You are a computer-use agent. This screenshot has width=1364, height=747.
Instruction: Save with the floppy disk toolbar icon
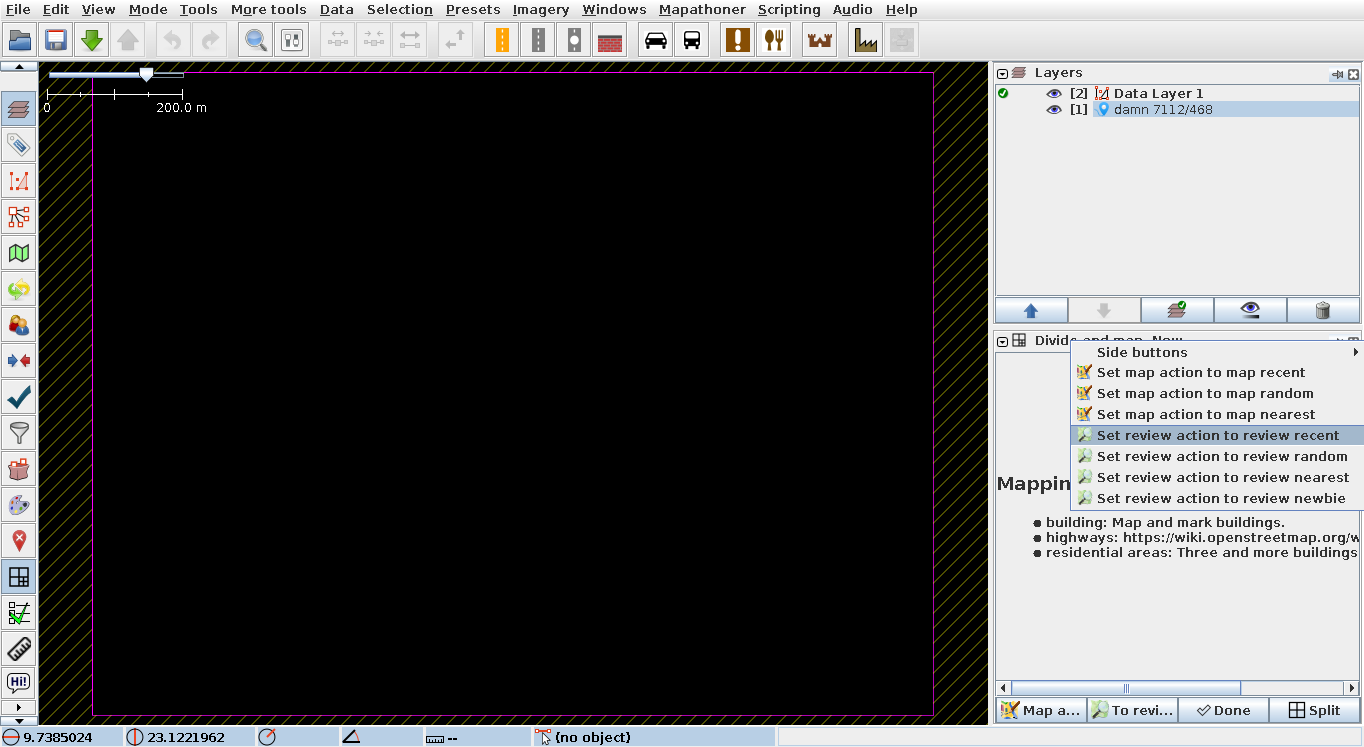pyautogui.click(x=56, y=40)
